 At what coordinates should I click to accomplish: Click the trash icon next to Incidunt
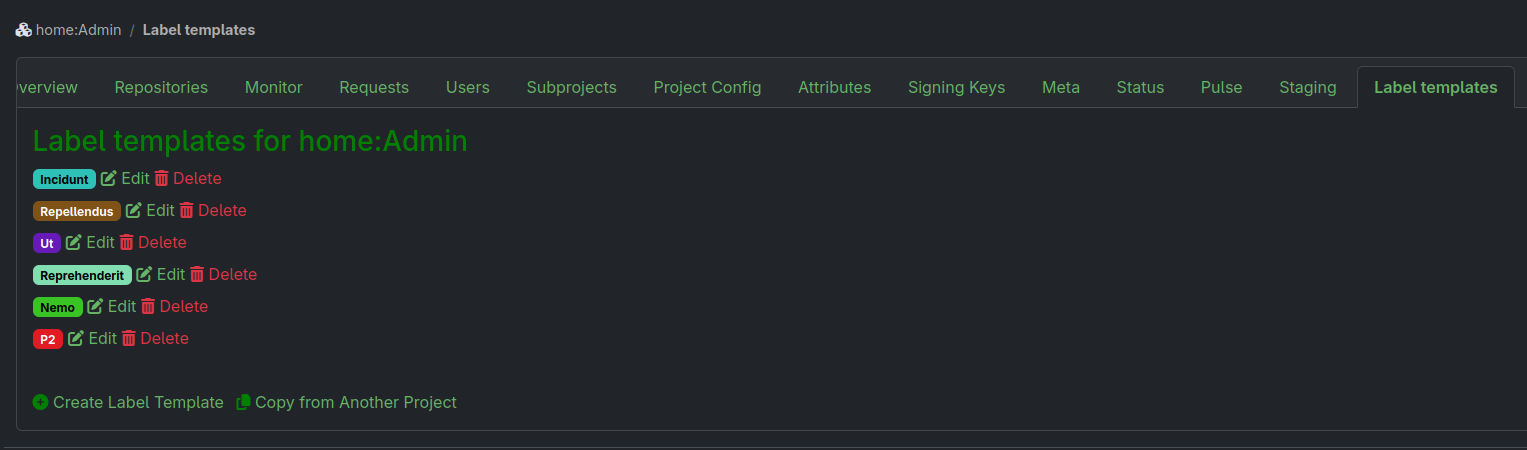pos(162,179)
